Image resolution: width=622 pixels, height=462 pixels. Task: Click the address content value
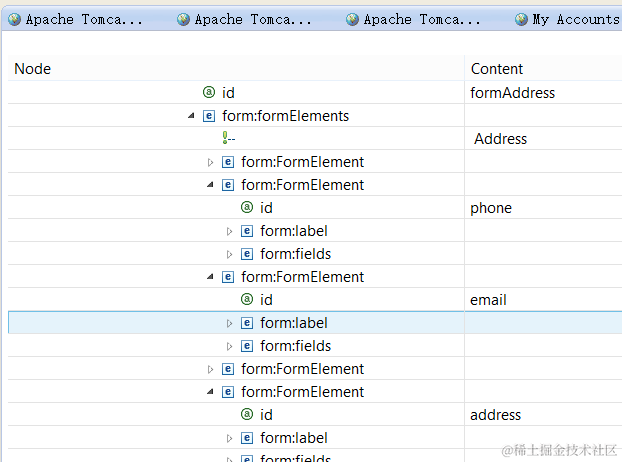[495, 415]
